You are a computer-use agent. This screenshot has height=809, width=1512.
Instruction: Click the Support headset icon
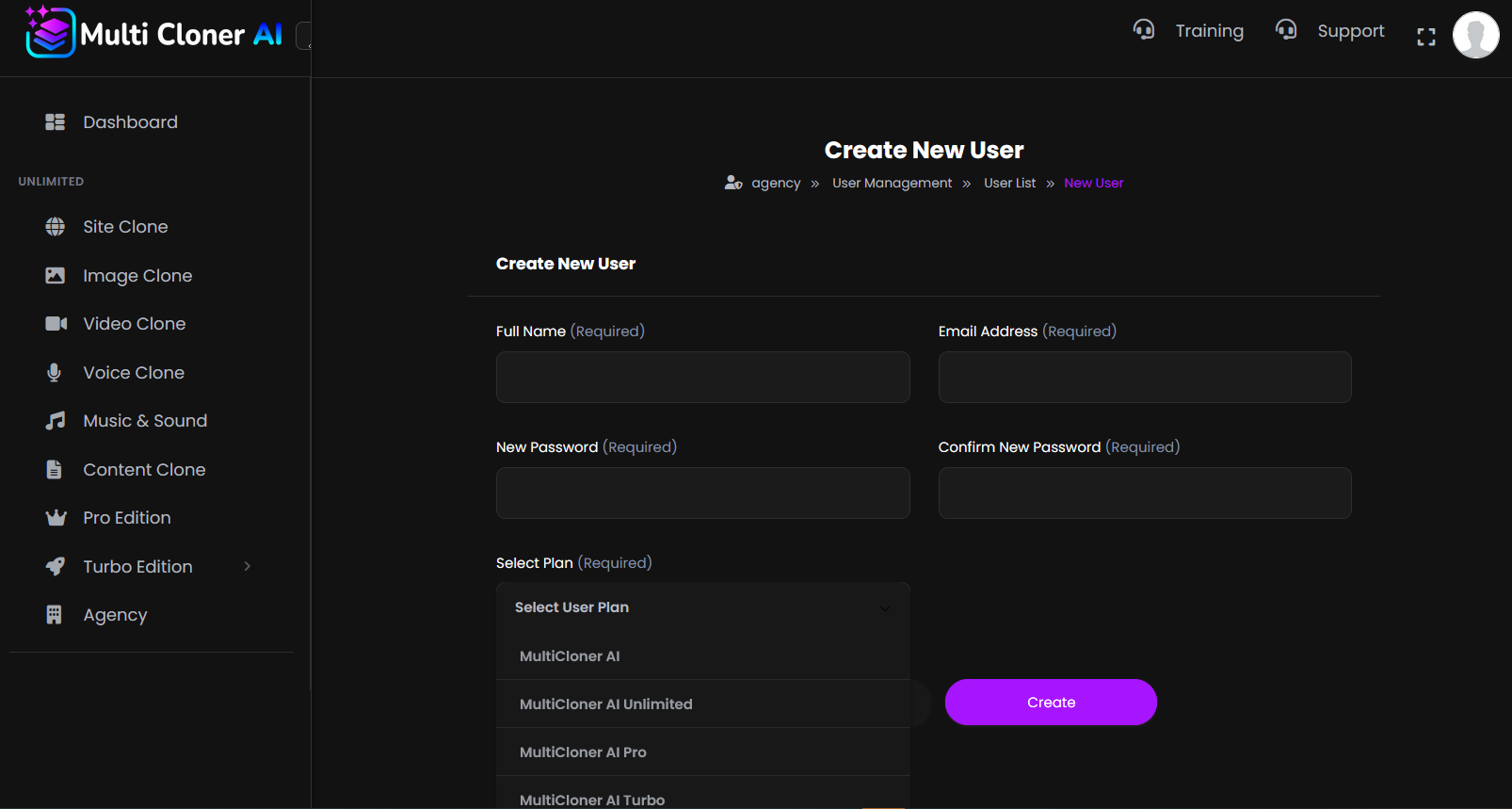coord(1285,30)
